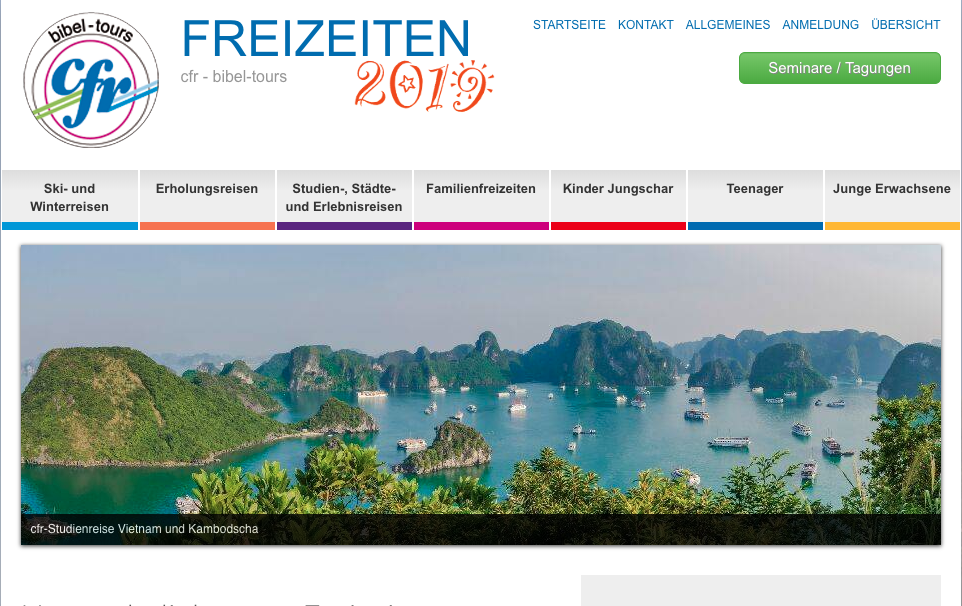Go to Allgemeines in the top navigation
This screenshot has height=606, width=962.
tap(728, 25)
